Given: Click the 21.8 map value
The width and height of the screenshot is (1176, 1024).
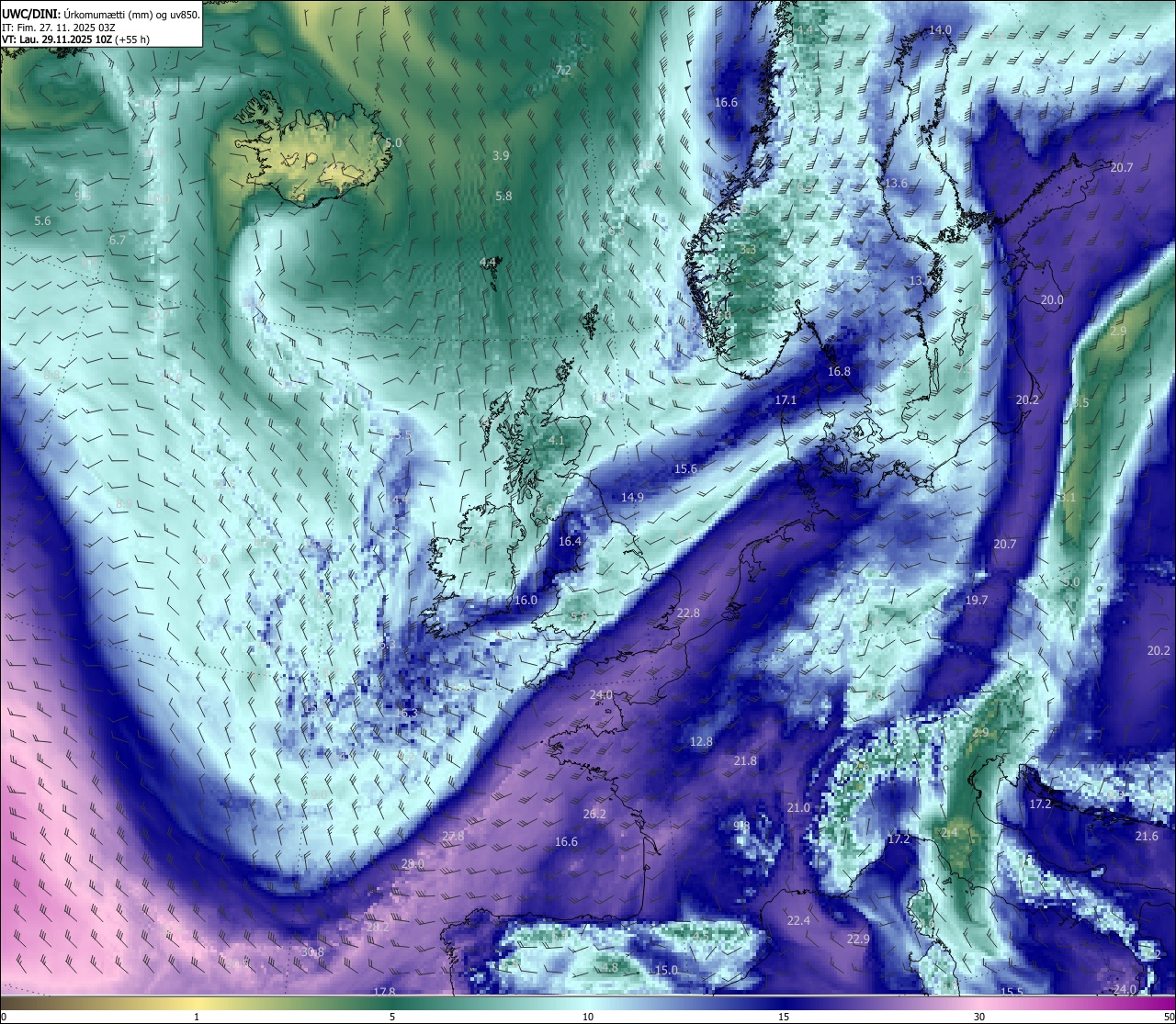Looking at the screenshot, I should coord(745,761).
